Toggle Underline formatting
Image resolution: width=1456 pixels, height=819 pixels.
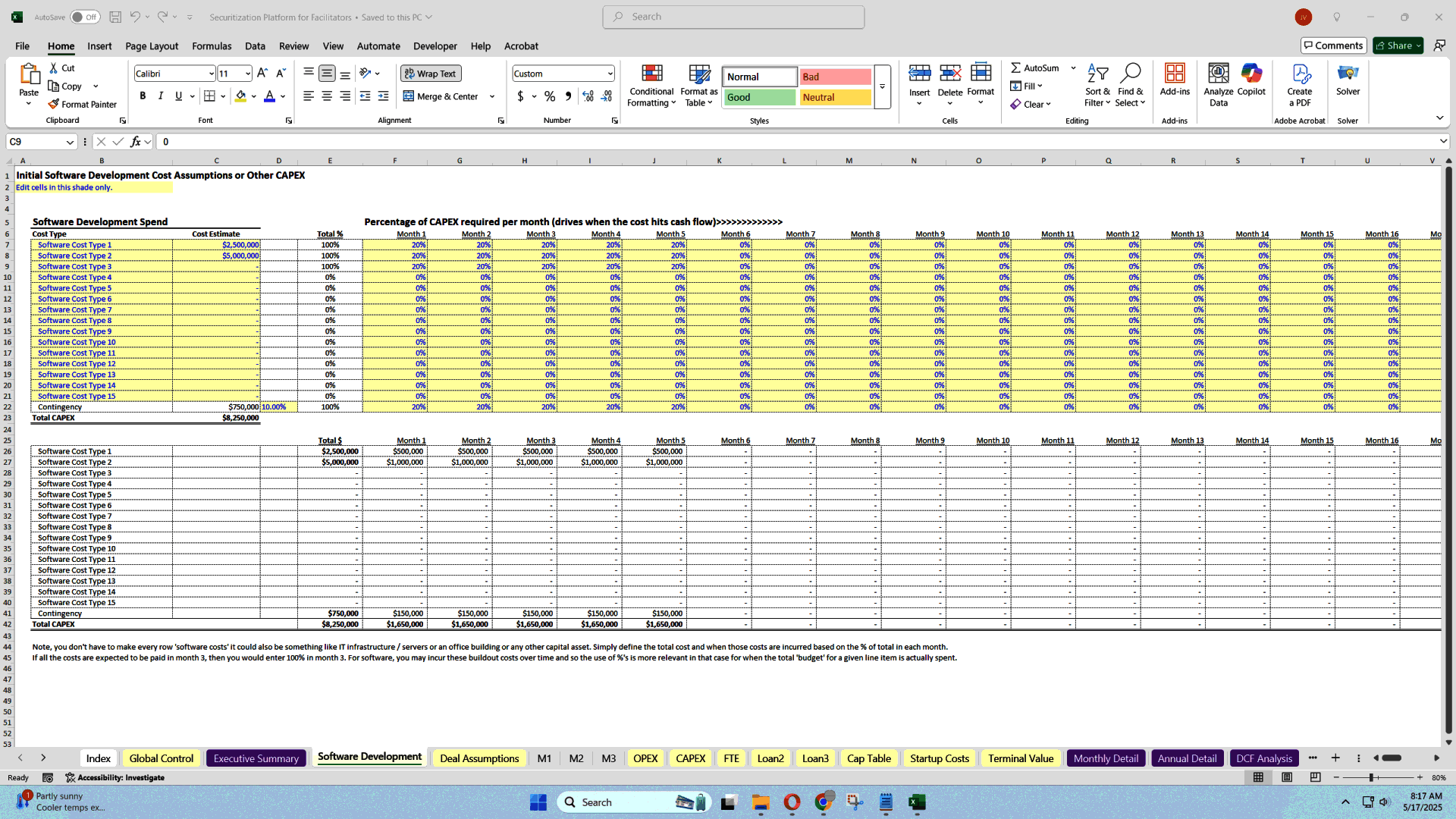coord(179,96)
